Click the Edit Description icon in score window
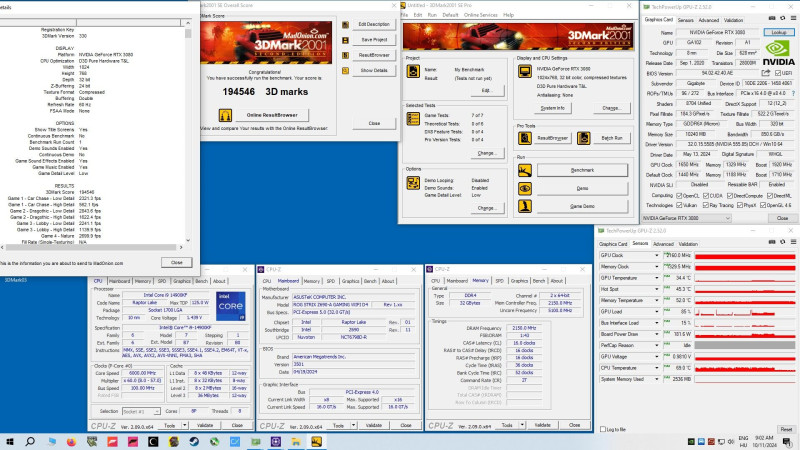Viewport: 800px width, 450px height. (345, 24)
